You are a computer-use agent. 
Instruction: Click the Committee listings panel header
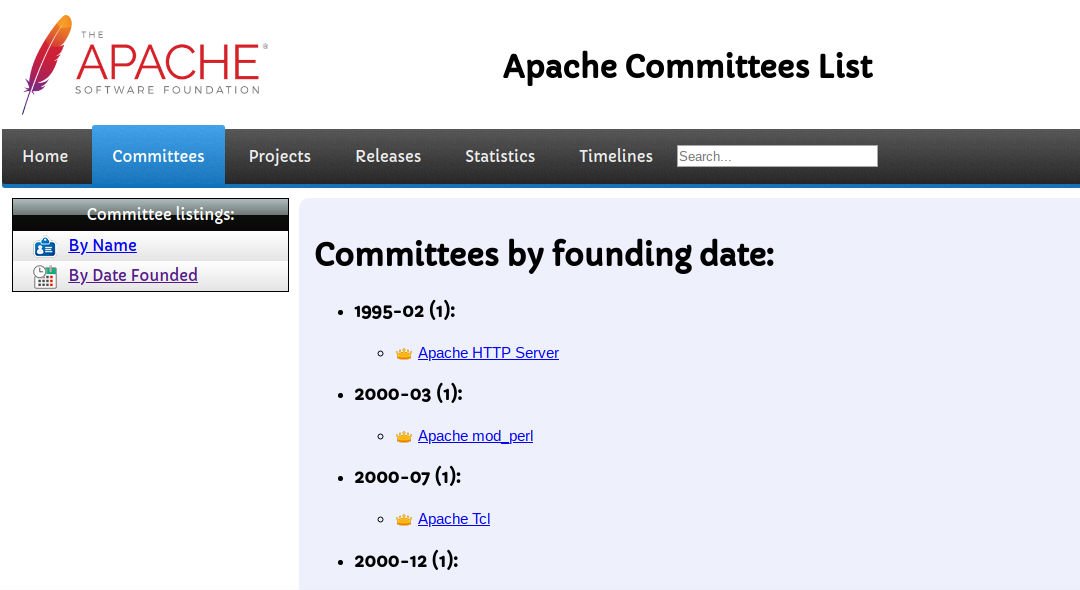[x=150, y=214]
